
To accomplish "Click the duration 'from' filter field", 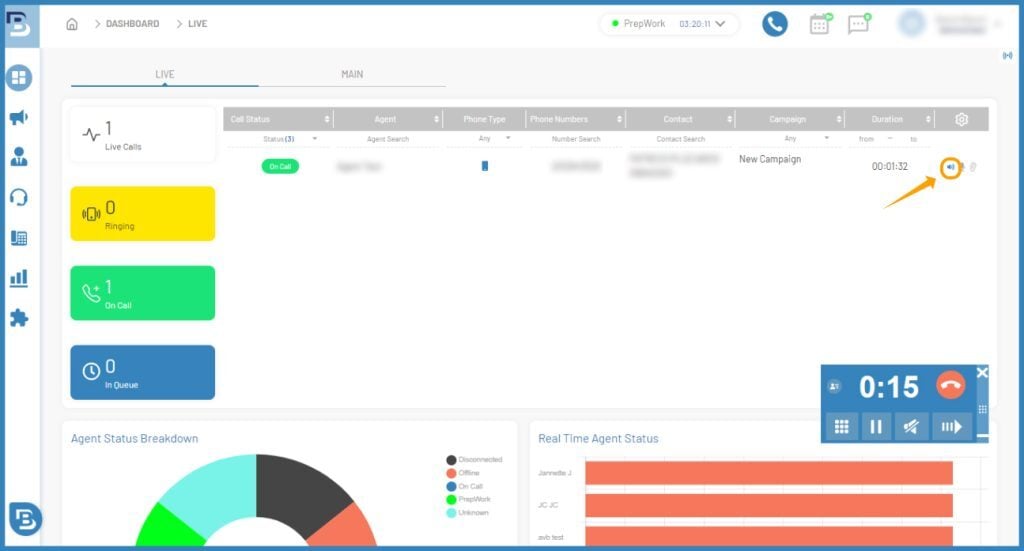I will pos(867,139).
